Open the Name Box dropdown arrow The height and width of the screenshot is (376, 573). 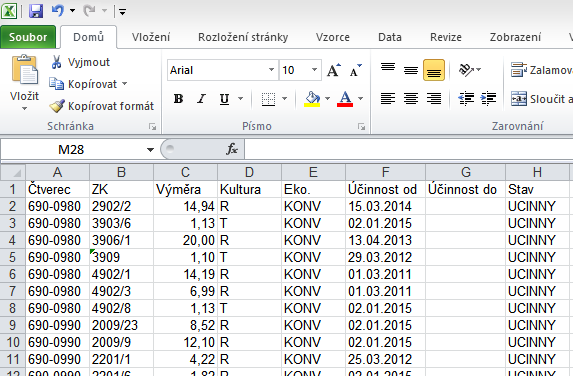click(150, 150)
